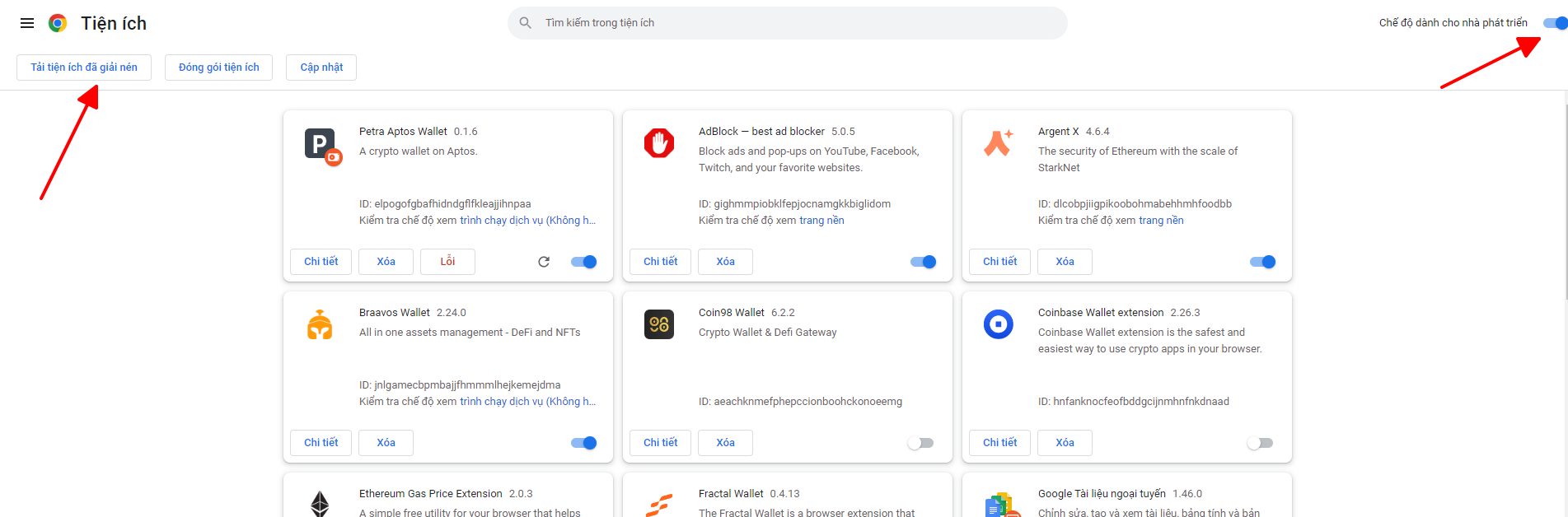
Task: Click the Coin98 Wallet icon
Action: pyautogui.click(x=659, y=324)
